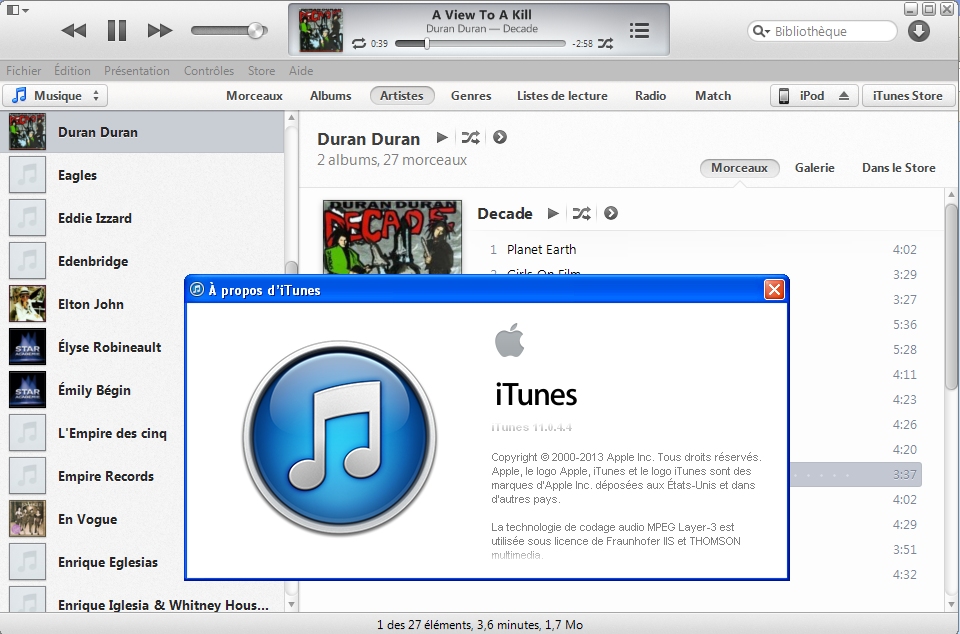This screenshot has width=960, height=634.
Task: Open the Contrôles menu
Action: pyautogui.click(x=209, y=70)
